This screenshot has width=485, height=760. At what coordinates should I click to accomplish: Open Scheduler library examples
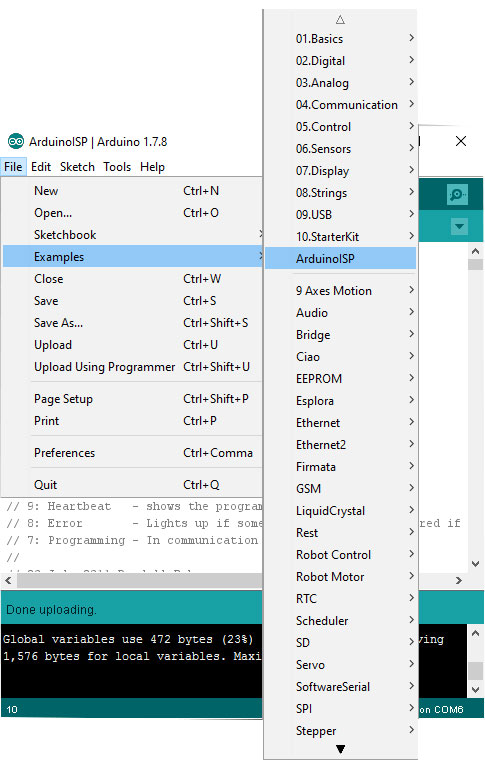tap(341, 620)
